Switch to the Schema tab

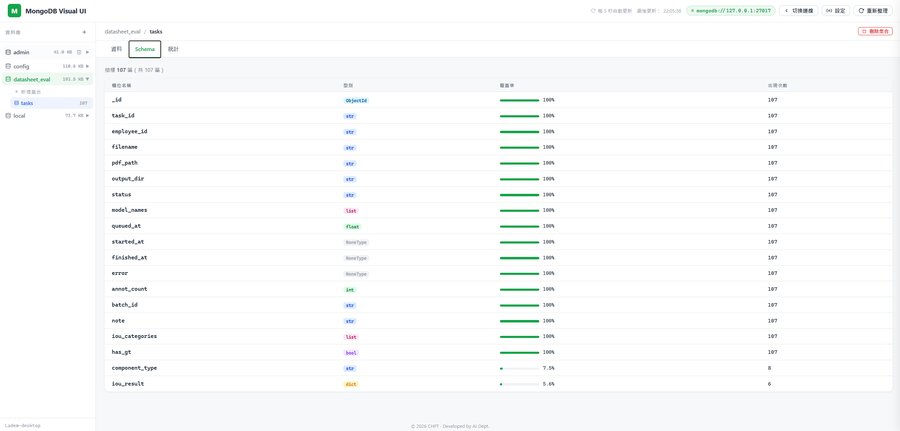tap(145, 49)
